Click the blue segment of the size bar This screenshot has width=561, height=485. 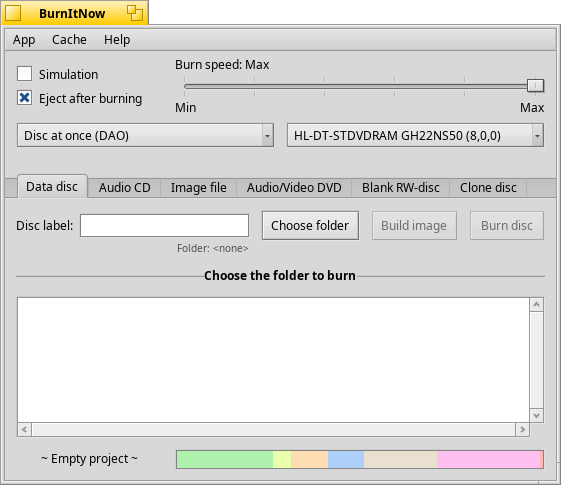pos(346,459)
